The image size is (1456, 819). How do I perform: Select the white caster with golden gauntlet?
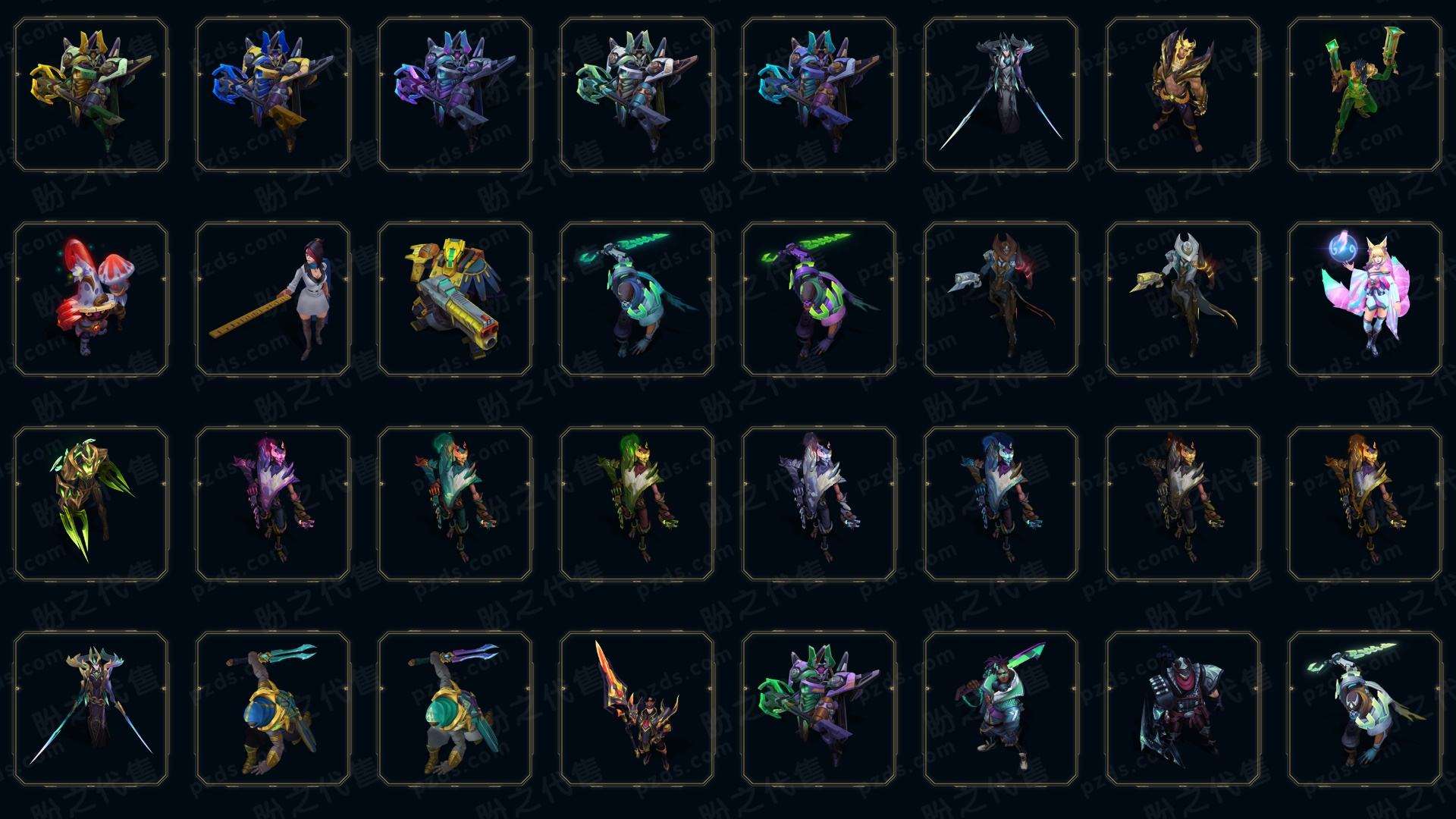1183,299
